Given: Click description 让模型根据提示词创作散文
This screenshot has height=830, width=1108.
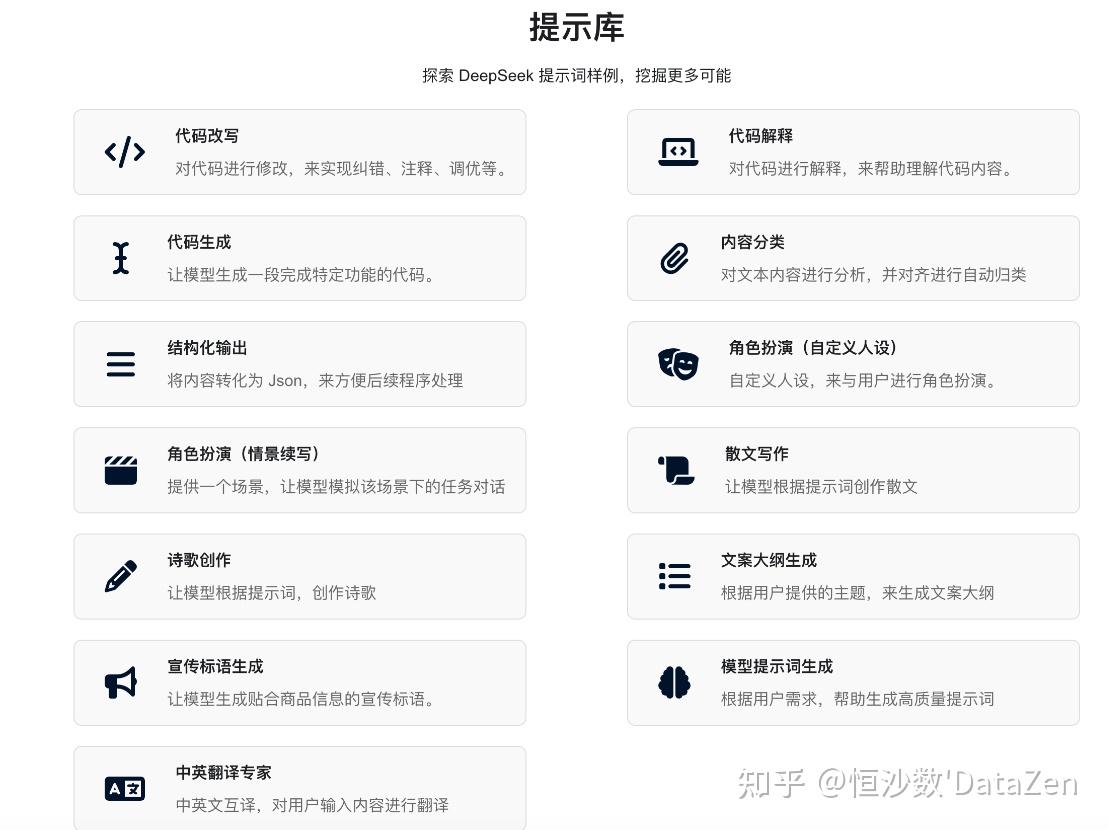Looking at the screenshot, I should pyautogui.click(x=821, y=487).
